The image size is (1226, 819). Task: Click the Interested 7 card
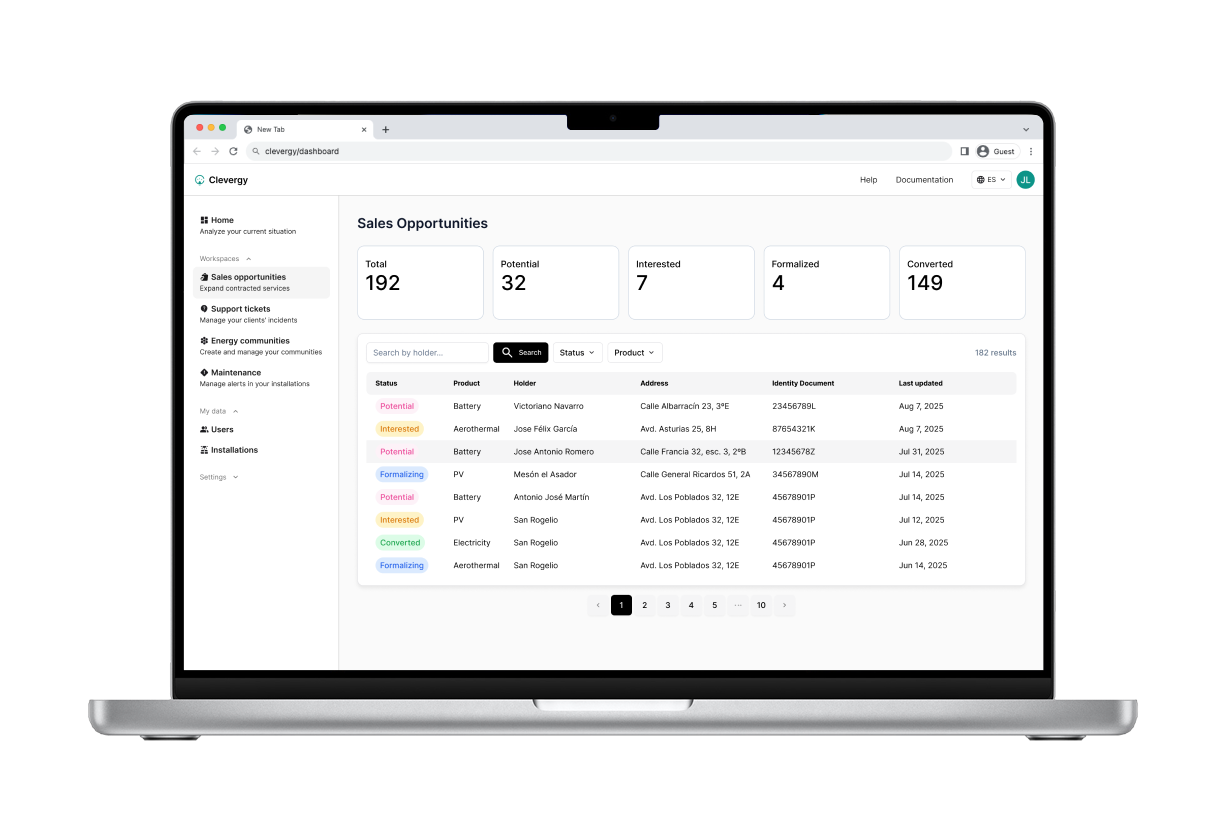click(691, 283)
